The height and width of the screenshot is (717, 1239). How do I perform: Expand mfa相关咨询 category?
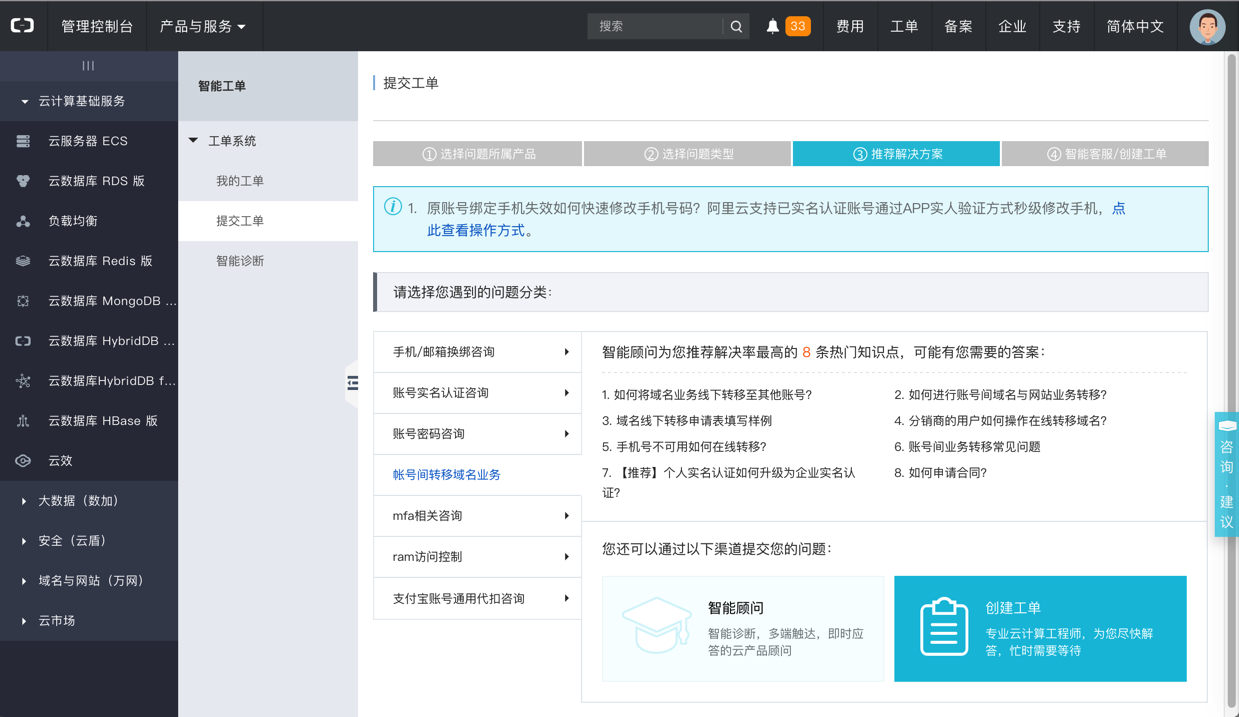click(x=477, y=516)
